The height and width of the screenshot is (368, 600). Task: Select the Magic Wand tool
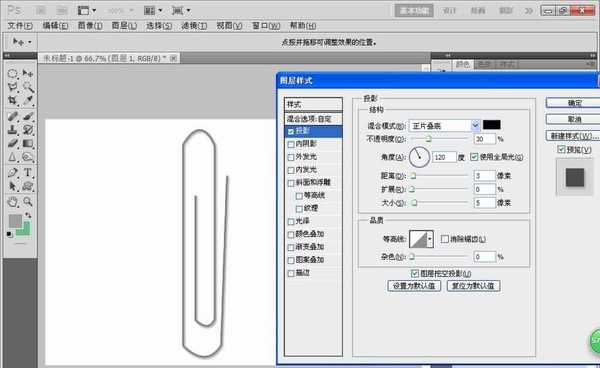pyautogui.click(x=28, y=87)
